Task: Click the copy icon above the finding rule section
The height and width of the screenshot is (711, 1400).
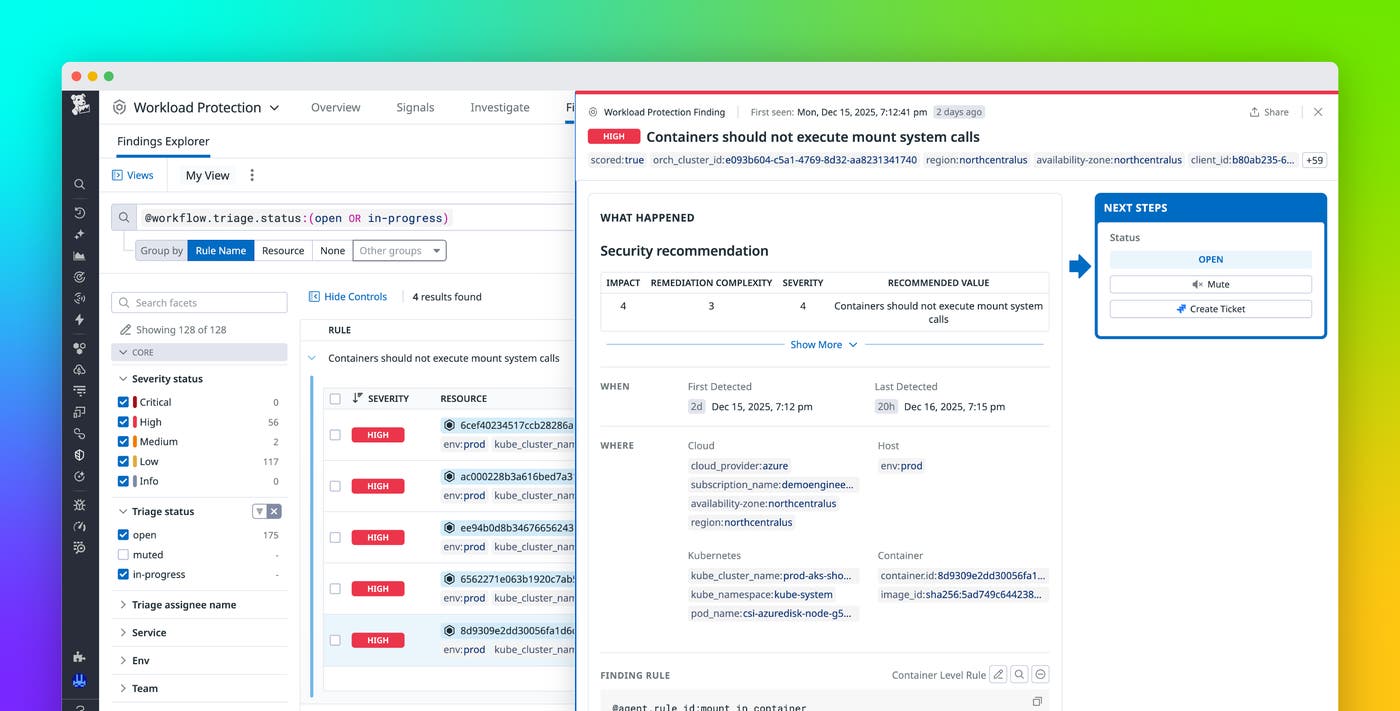Action: point(1037,703)
